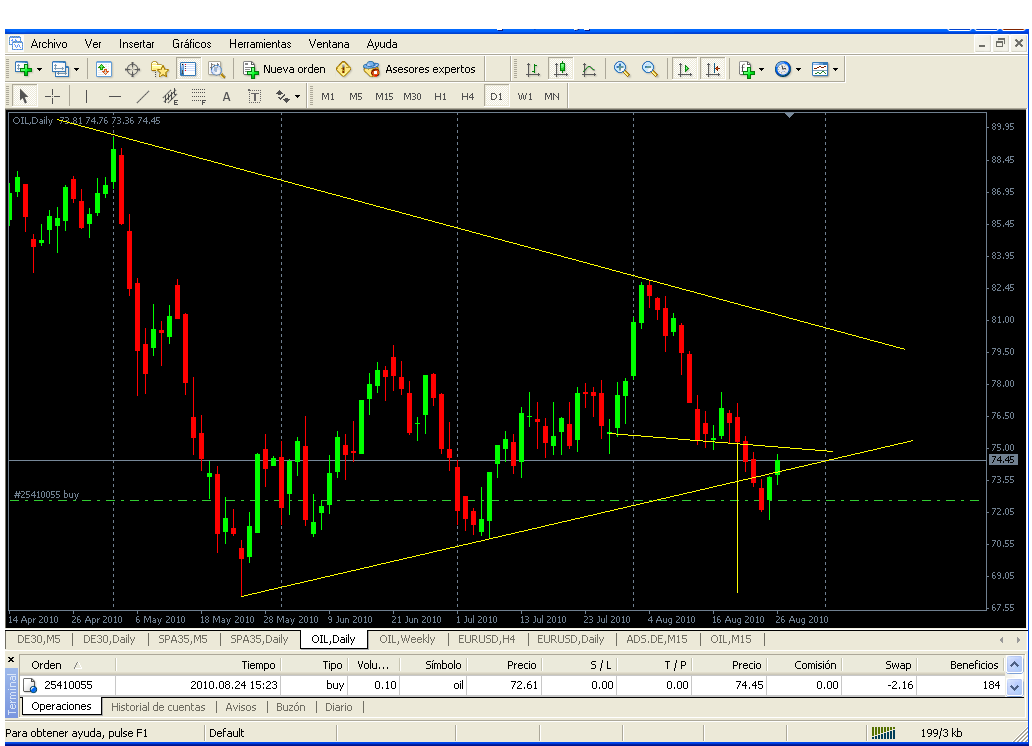
Task: Select the horizontal line tool
Action: (115, 97)
